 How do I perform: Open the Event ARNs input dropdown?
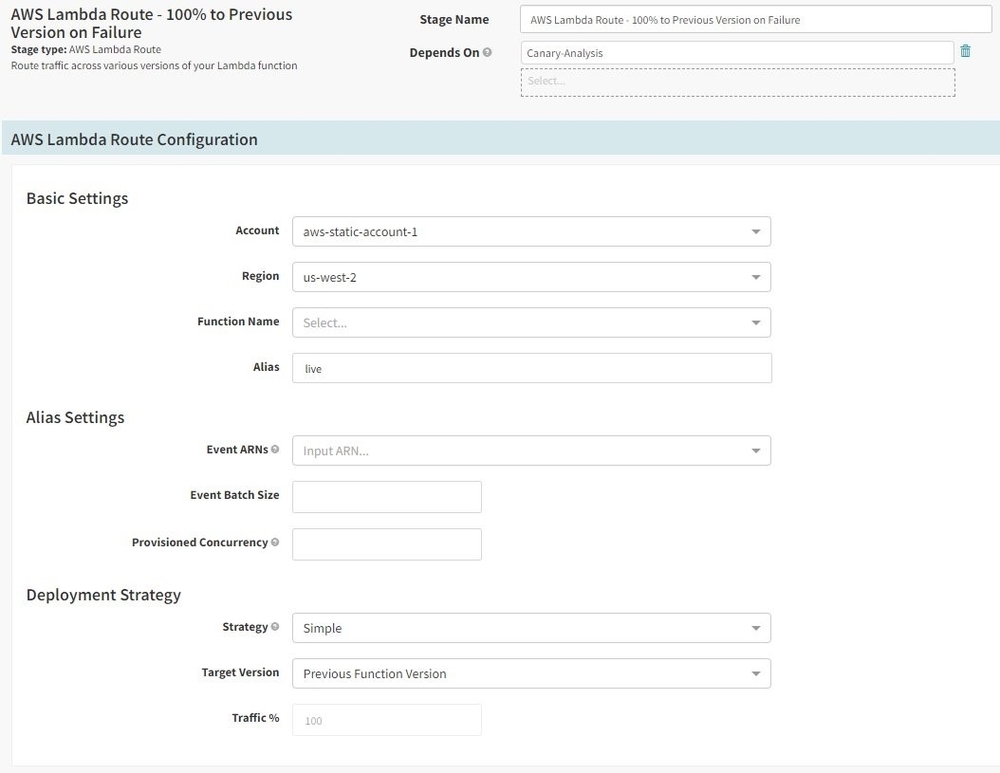(x=531, y=450)
